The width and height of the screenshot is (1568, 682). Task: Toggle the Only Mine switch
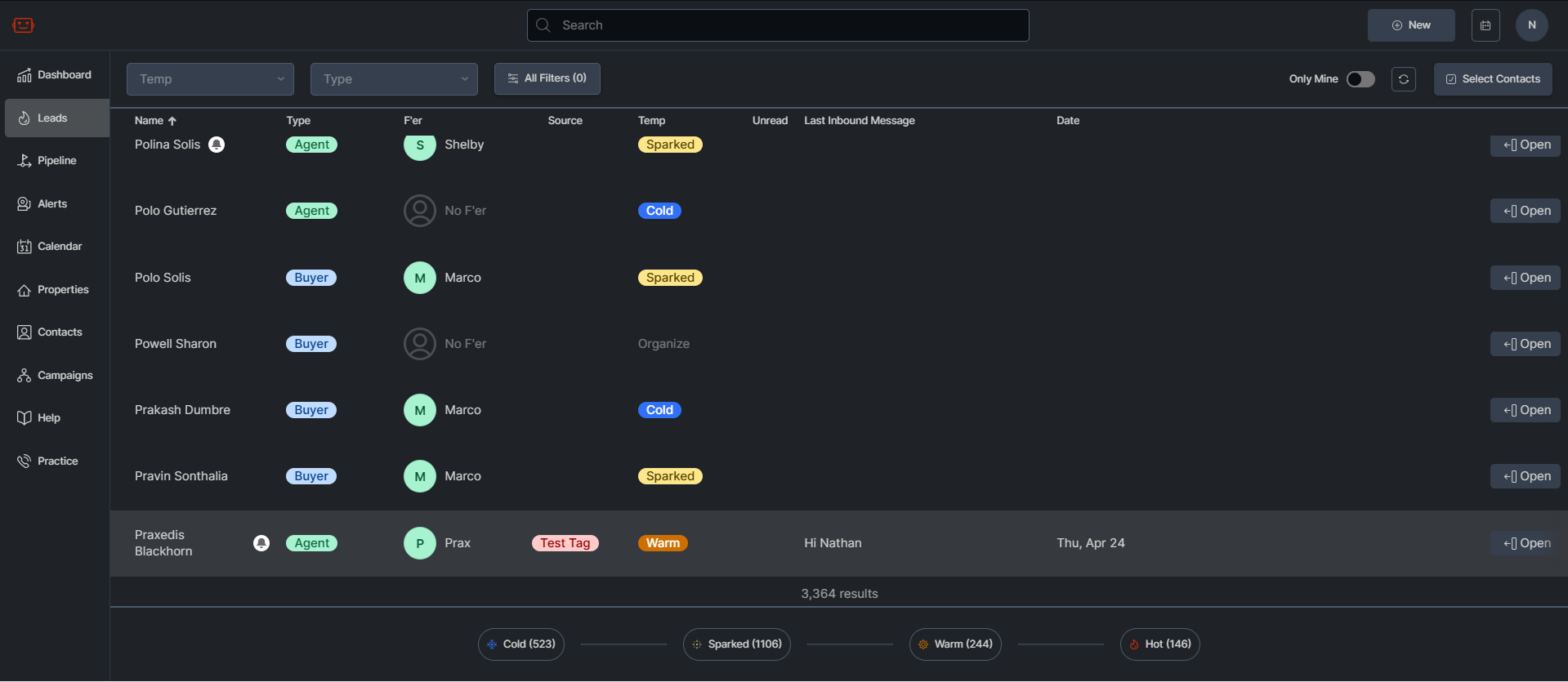coord(1360,79)
